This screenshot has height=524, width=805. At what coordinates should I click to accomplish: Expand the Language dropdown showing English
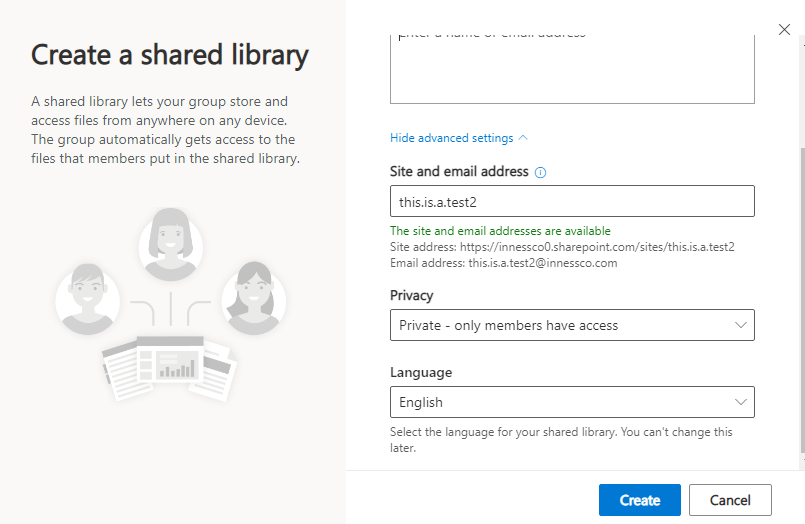(x=571, y=402)
